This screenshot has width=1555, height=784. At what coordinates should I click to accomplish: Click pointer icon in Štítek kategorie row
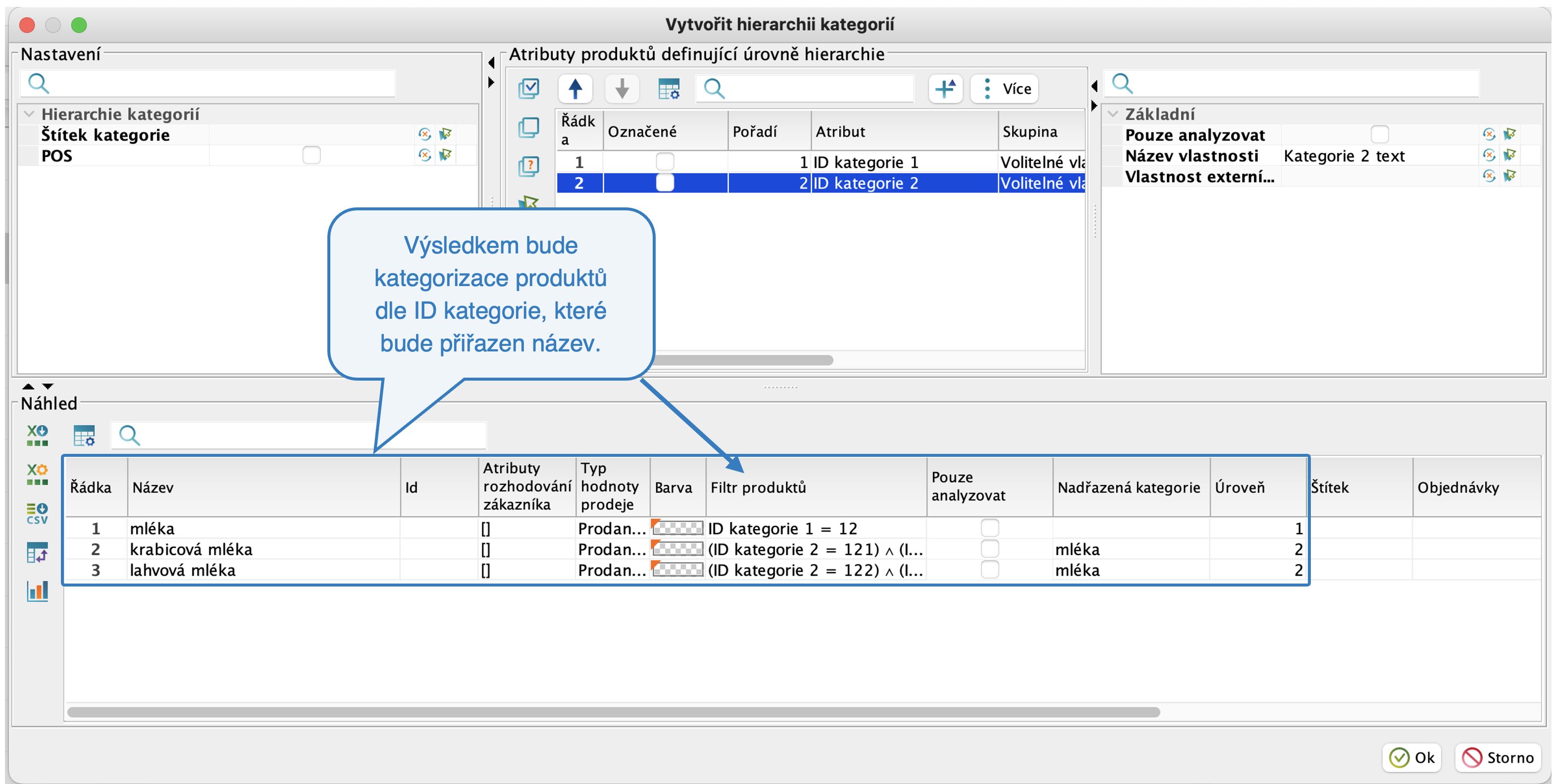click(446, 134)
